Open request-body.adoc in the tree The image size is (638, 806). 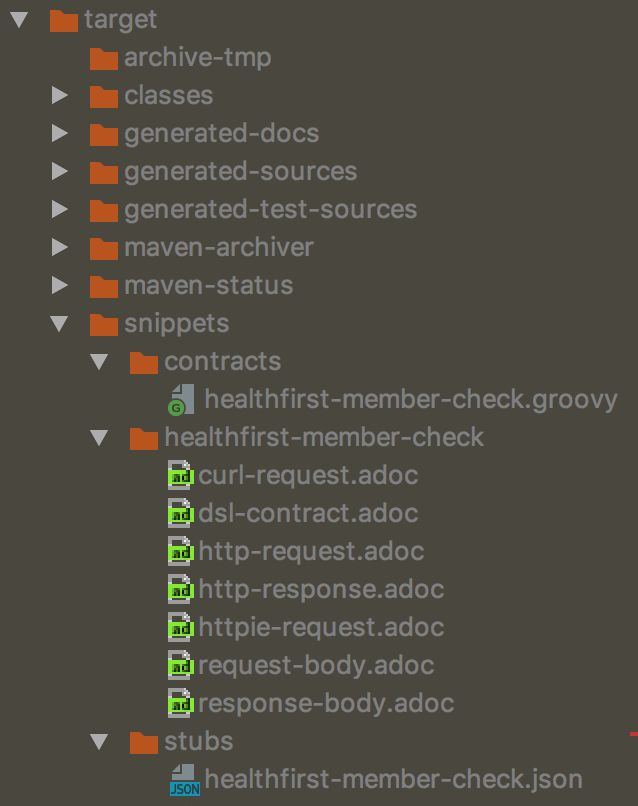[316, 666]
